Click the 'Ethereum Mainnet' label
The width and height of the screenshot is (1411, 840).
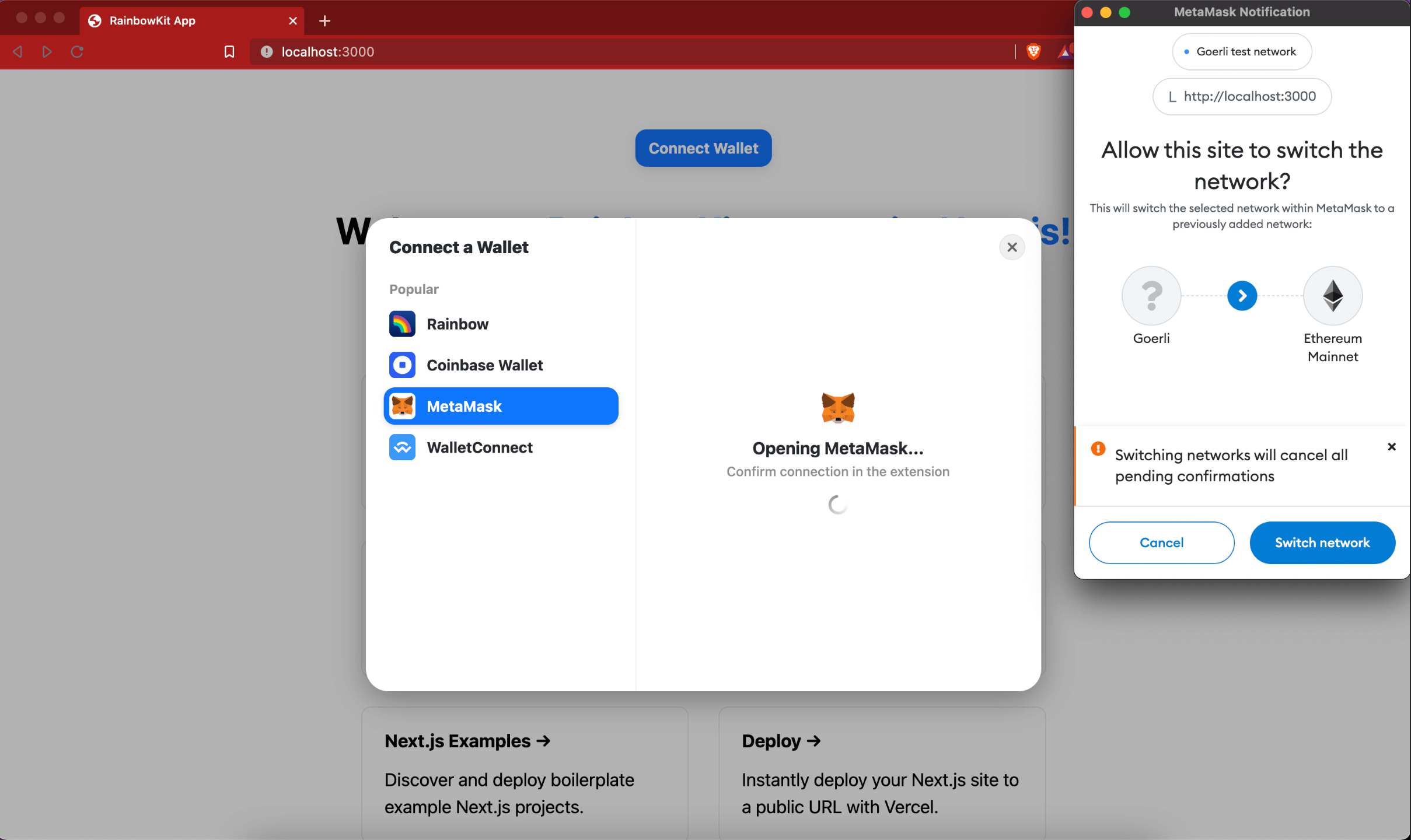[x=1333, y=348]
